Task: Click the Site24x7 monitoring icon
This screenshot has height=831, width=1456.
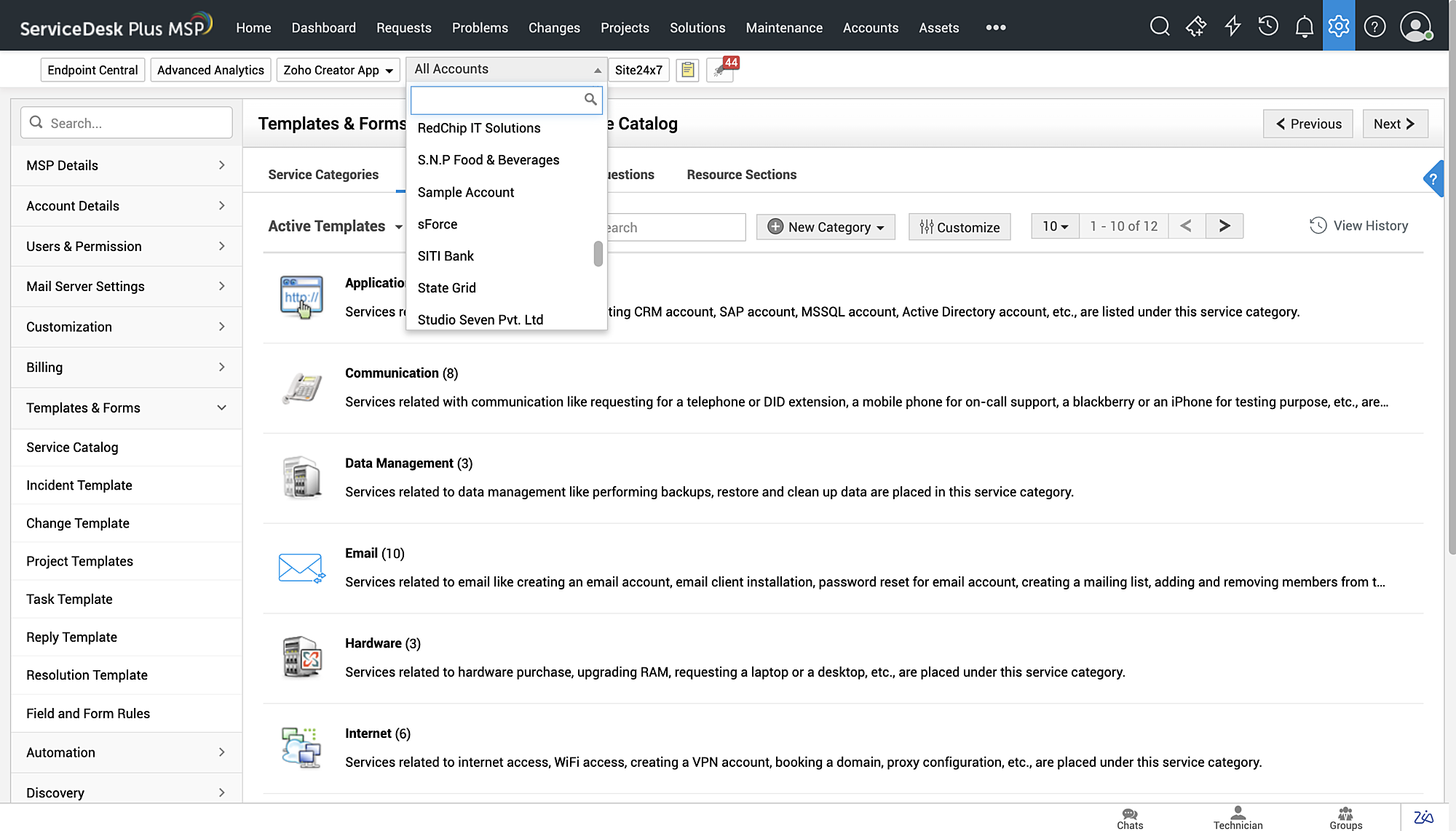Action: click(x=639, y=70)
